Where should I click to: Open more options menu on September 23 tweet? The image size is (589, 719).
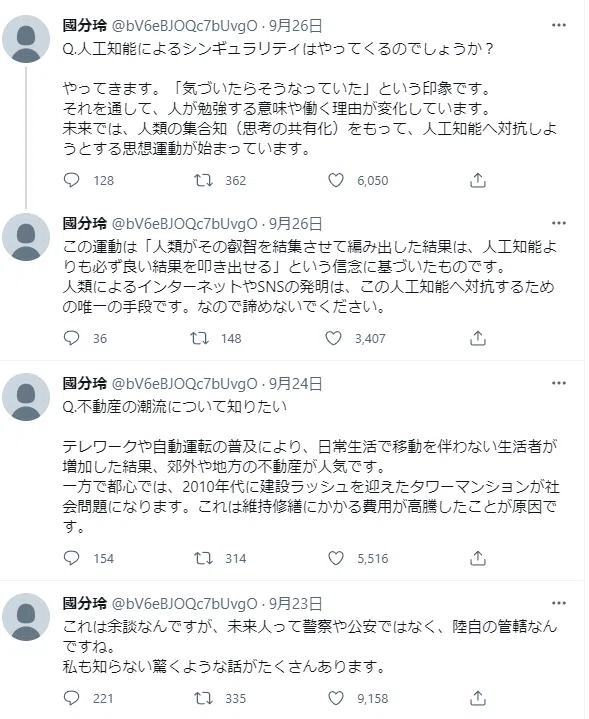click(558, 603)
